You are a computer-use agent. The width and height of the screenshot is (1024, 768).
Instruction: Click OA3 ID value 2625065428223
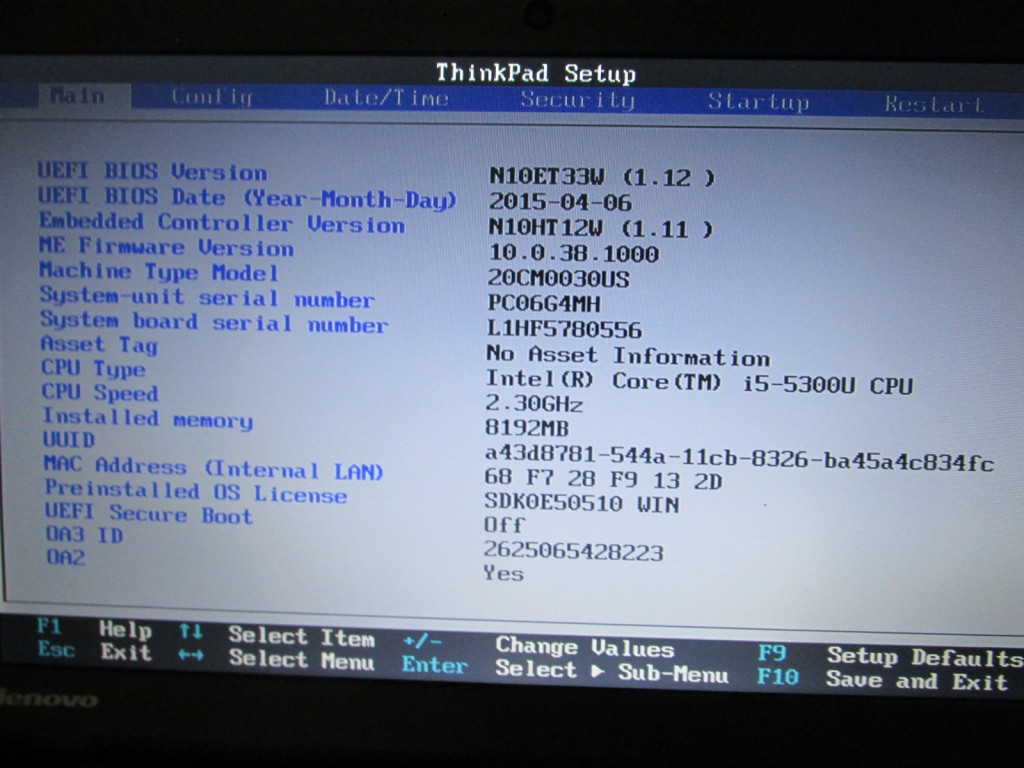(573, 552)
